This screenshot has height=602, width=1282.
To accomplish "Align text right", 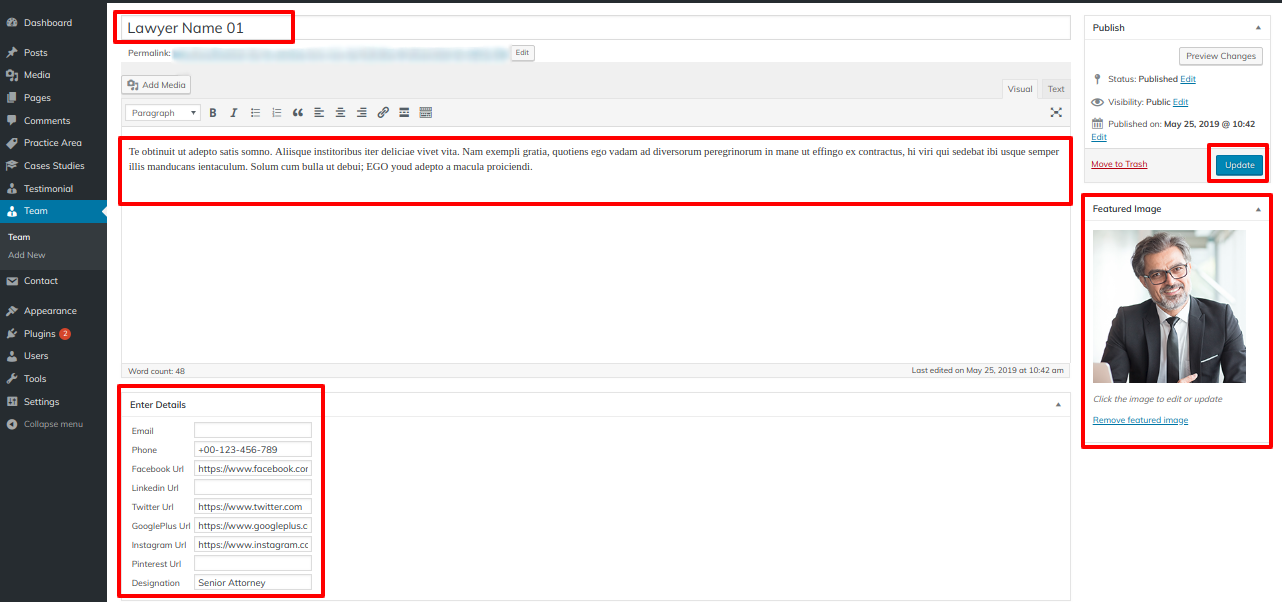I will (362, 113).
